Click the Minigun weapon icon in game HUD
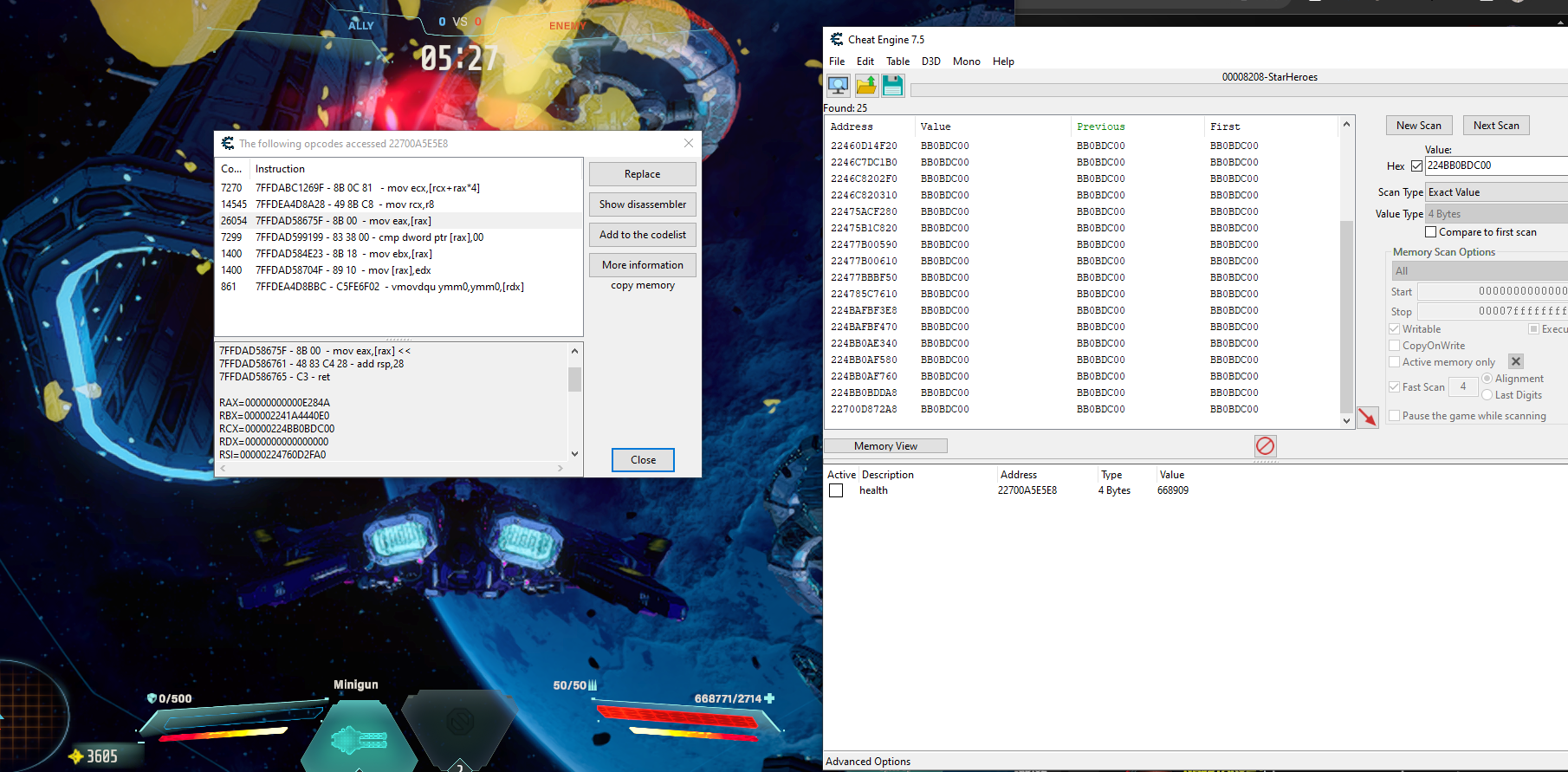1568x772 pixels. pyautogui.click(x=359, y=738)
